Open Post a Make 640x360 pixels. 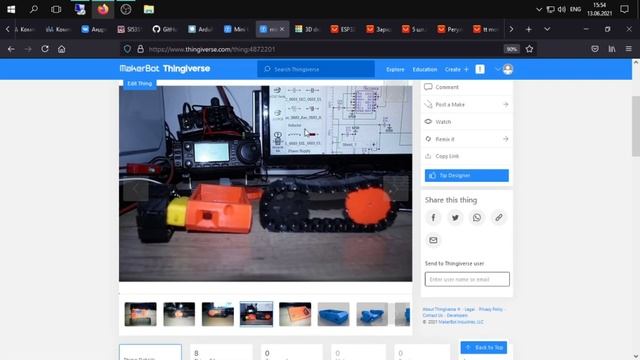click(467, 104)
